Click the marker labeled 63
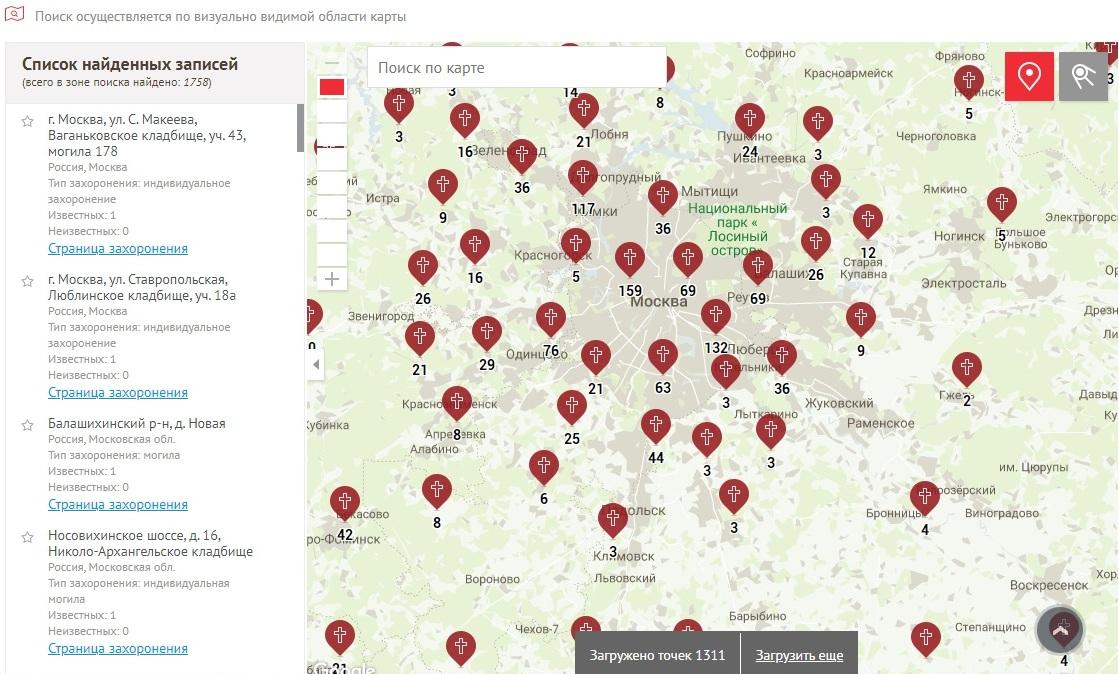Viewport: 1119px width, 674px height. (663, 357)
